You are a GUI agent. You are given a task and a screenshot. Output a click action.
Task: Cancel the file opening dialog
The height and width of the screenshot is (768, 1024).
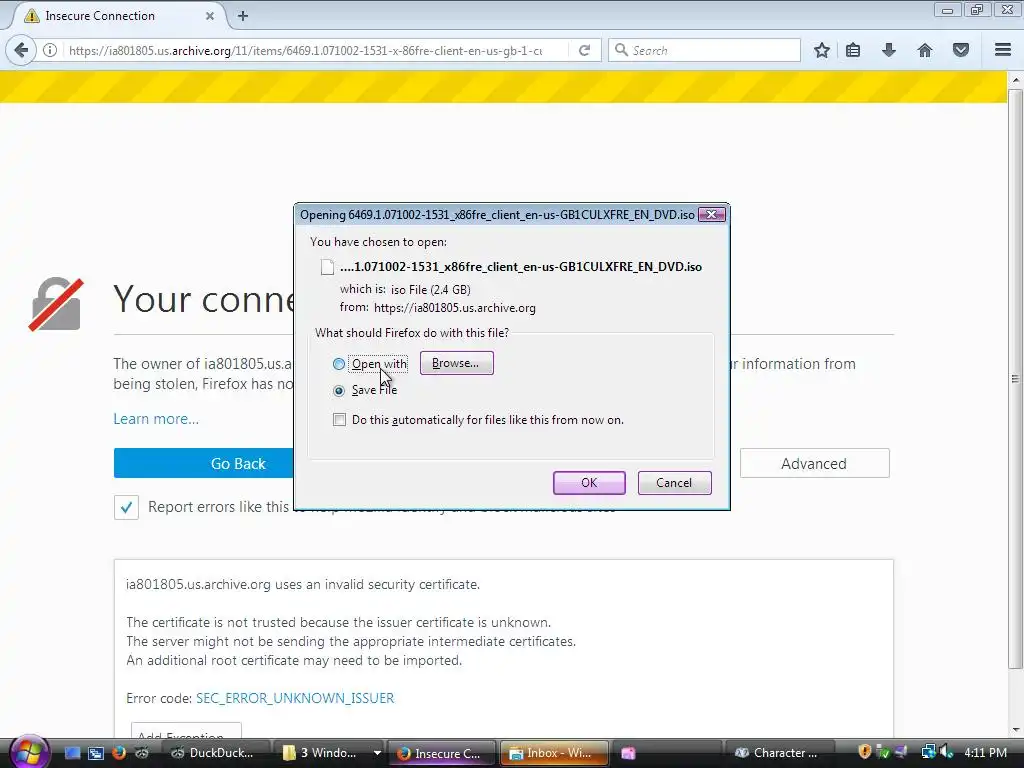[674, 483]
